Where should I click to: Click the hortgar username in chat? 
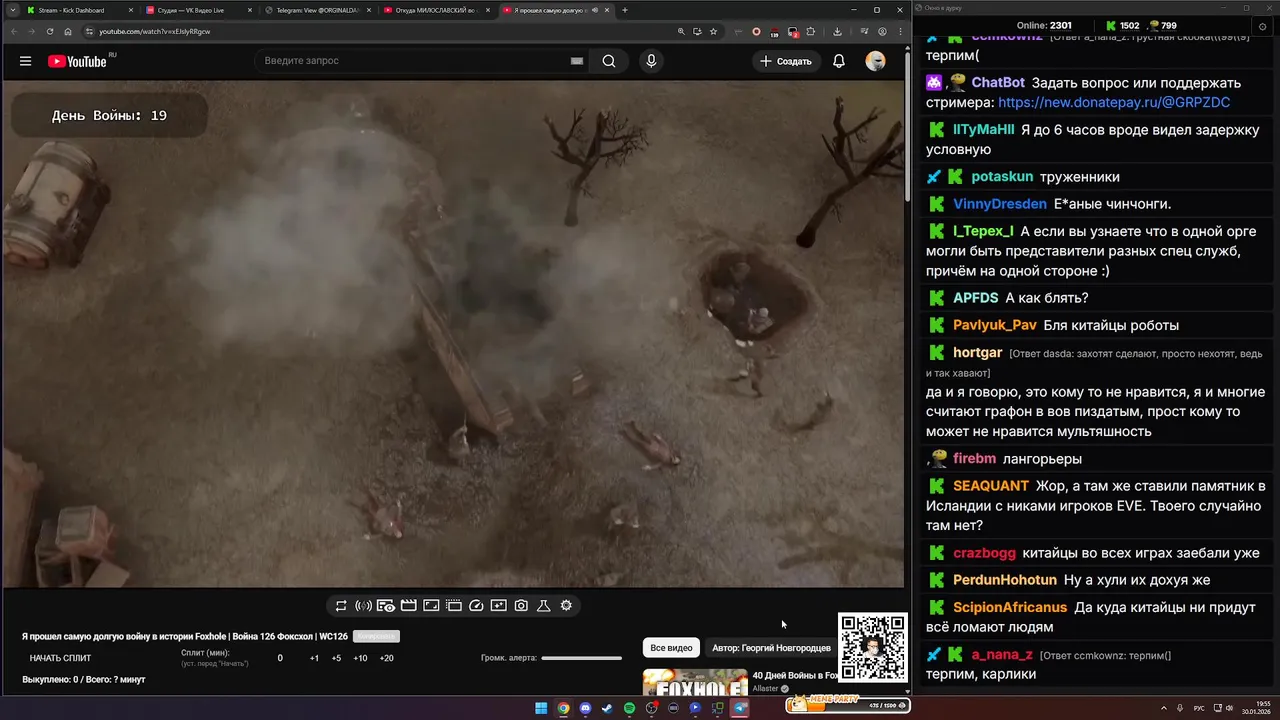click(x=978, y=353)
